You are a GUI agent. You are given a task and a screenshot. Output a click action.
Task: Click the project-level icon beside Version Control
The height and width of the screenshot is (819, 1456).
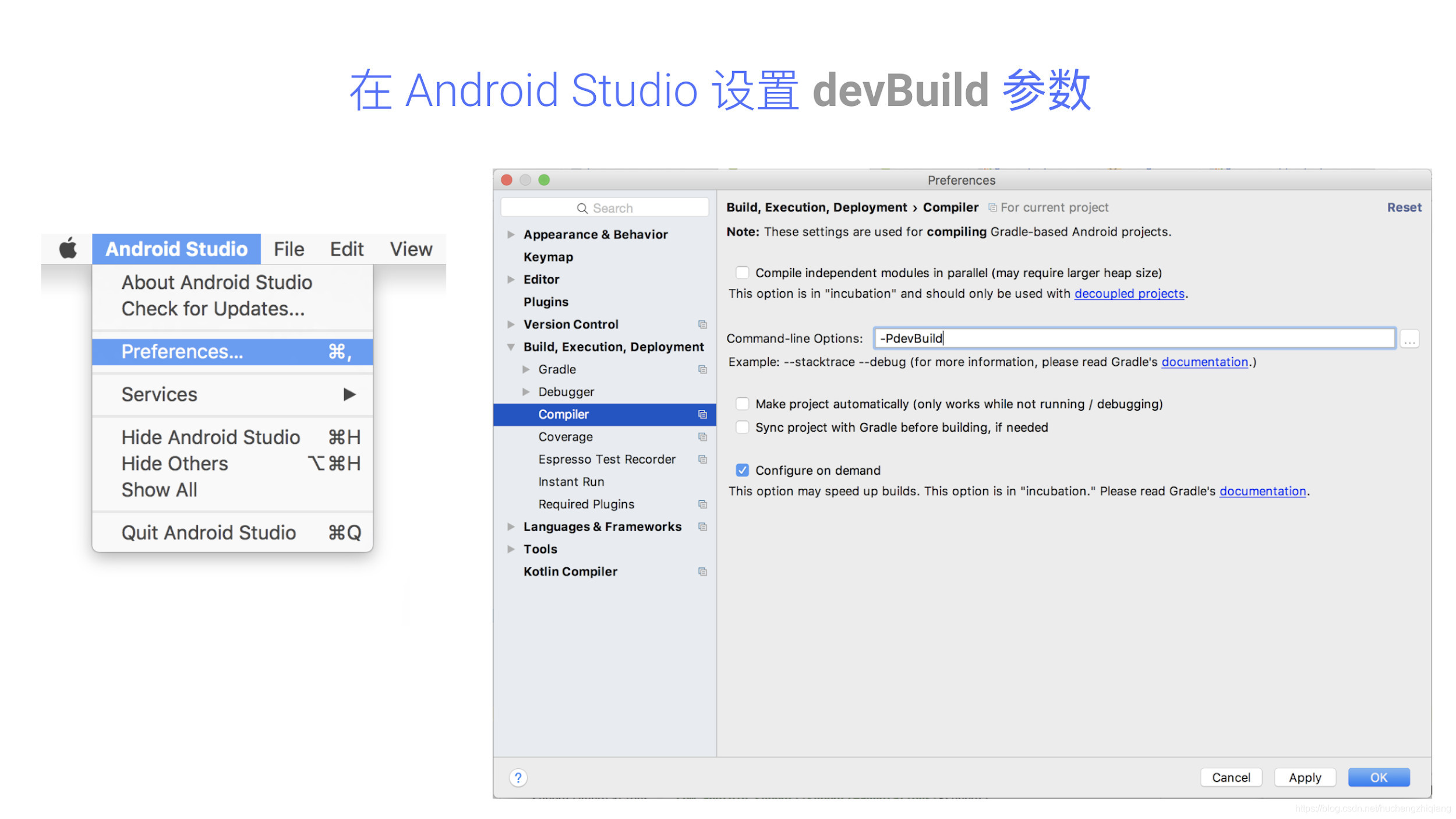[x=702, y=324]
